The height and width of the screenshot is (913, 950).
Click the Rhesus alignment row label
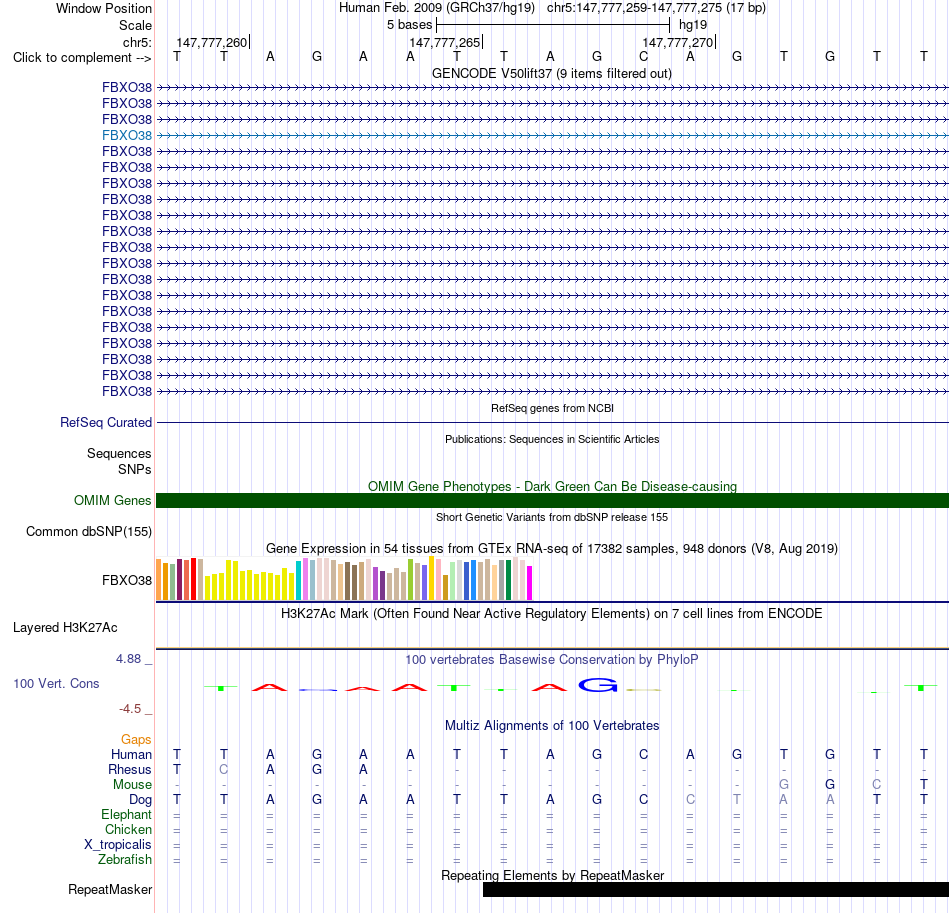(130, 769)
